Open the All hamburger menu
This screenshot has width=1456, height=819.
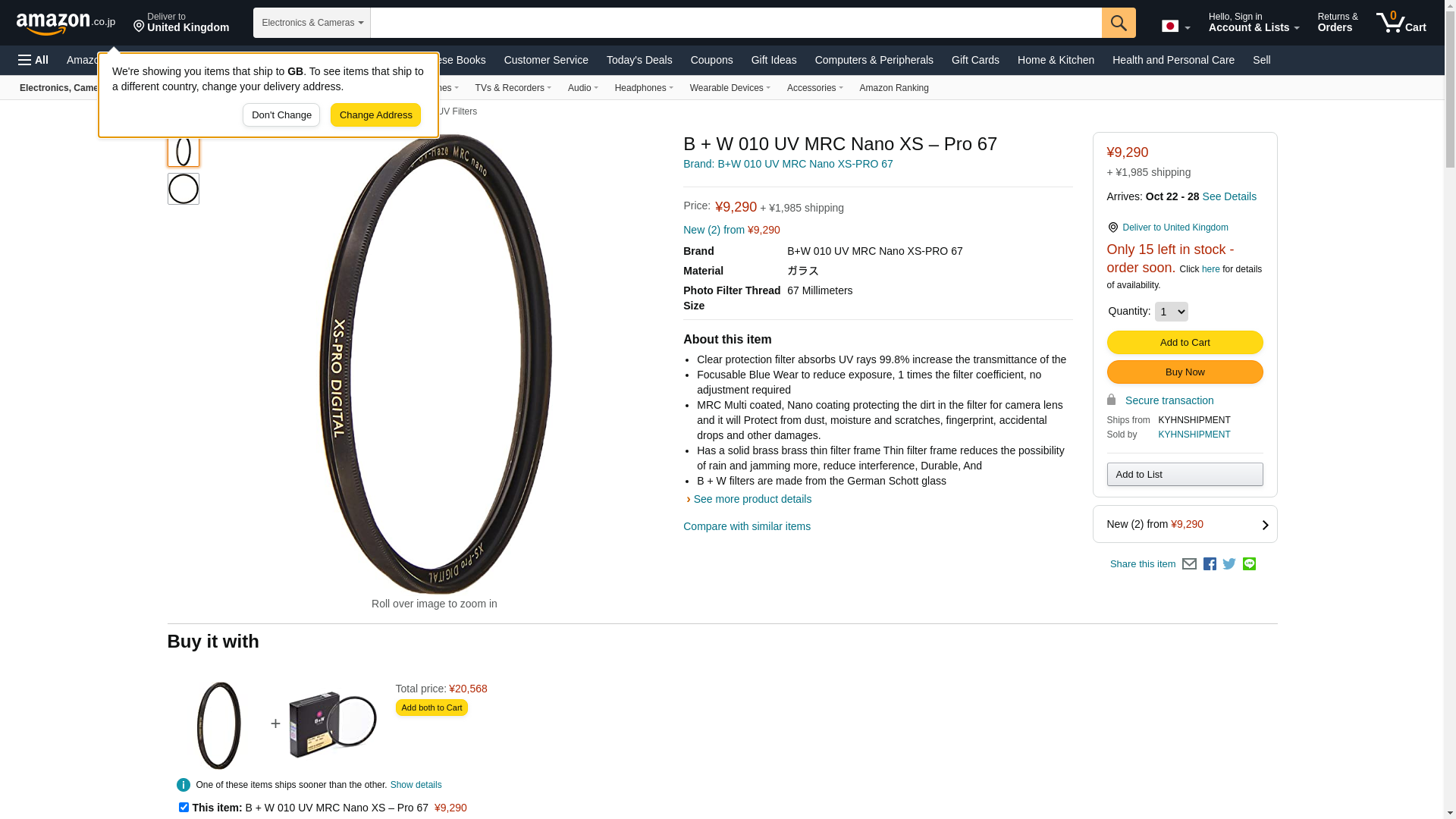coord(33,60)
